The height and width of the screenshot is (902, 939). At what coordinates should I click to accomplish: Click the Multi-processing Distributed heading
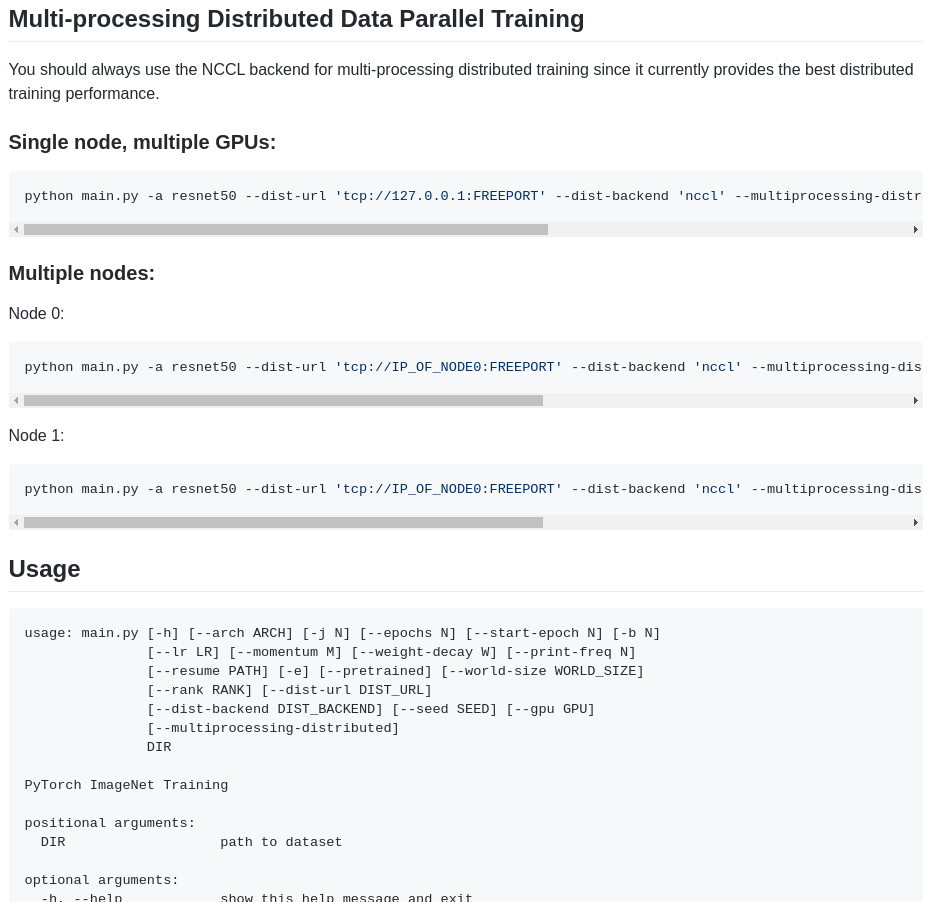point(296,19)
